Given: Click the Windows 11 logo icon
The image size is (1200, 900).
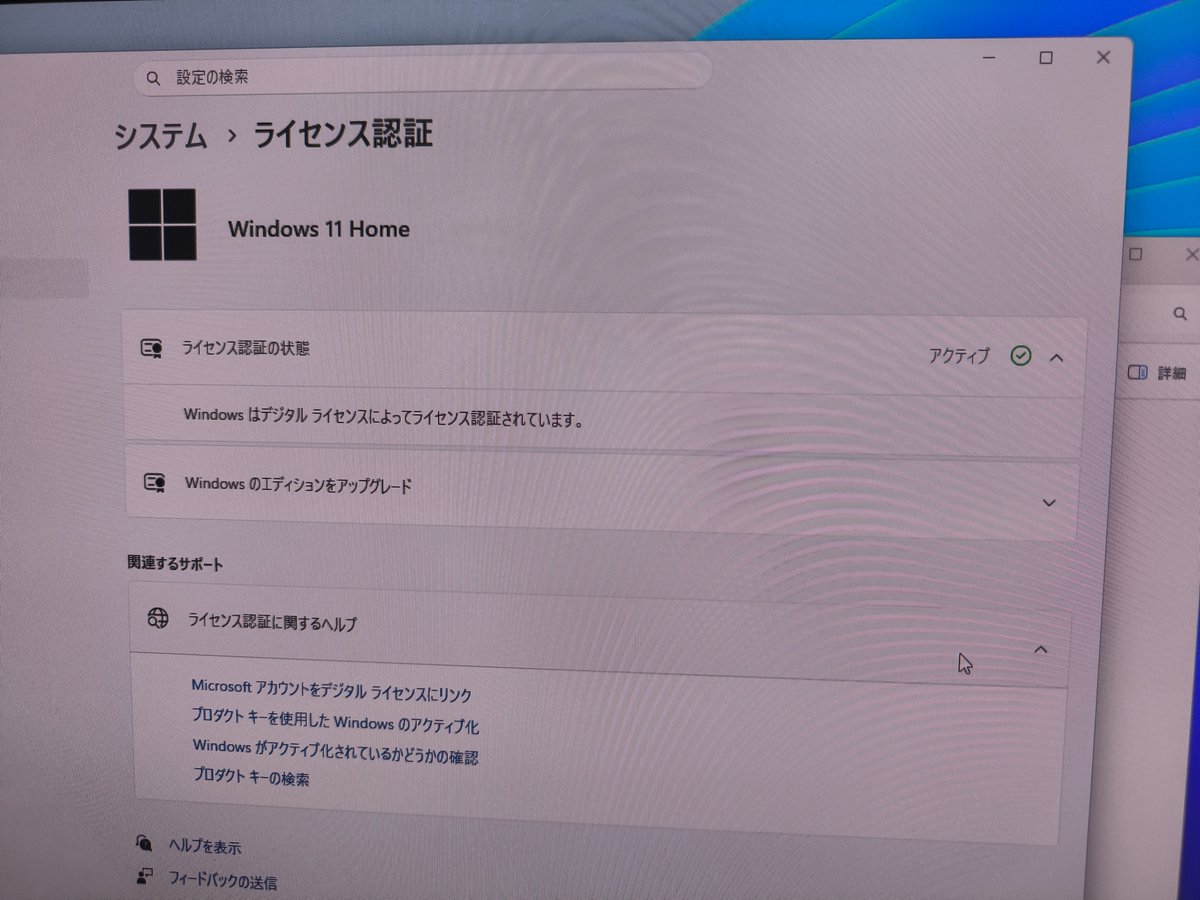Looking at the screenshot, I should tap(162, 224).
